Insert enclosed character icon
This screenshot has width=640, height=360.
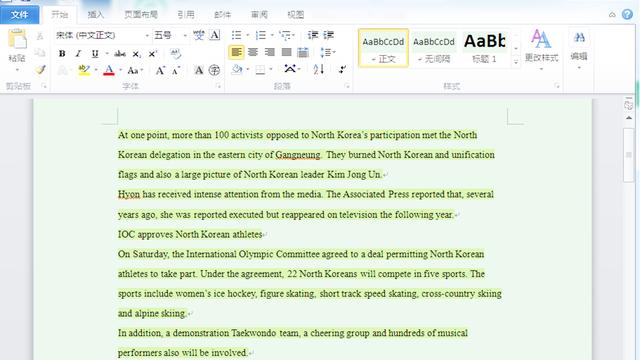click(x=214, y=70)
